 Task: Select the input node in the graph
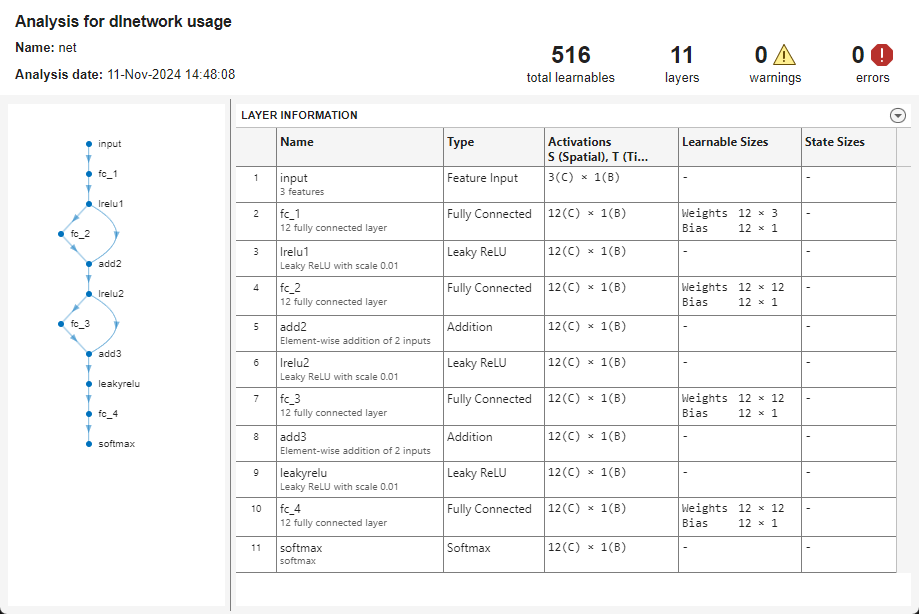tap(89, 144)
